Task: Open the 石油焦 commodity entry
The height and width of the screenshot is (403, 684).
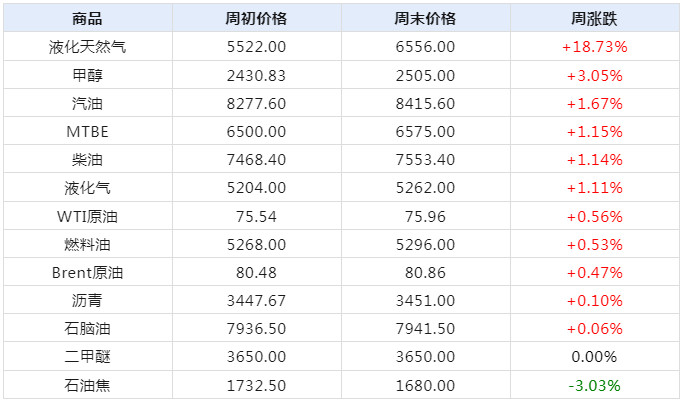Action: tap(87, 385)
